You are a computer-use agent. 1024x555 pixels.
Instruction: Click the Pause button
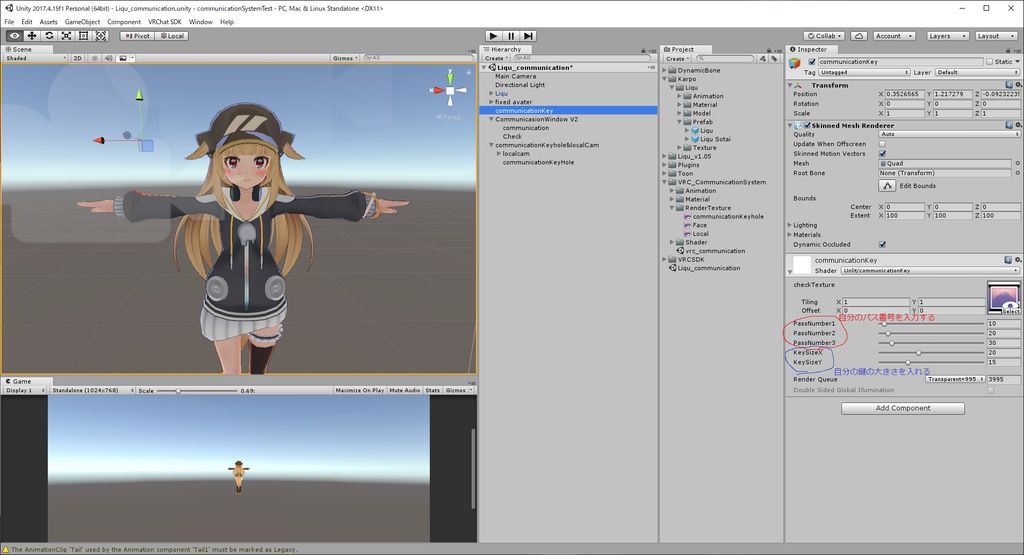point(511,36)
